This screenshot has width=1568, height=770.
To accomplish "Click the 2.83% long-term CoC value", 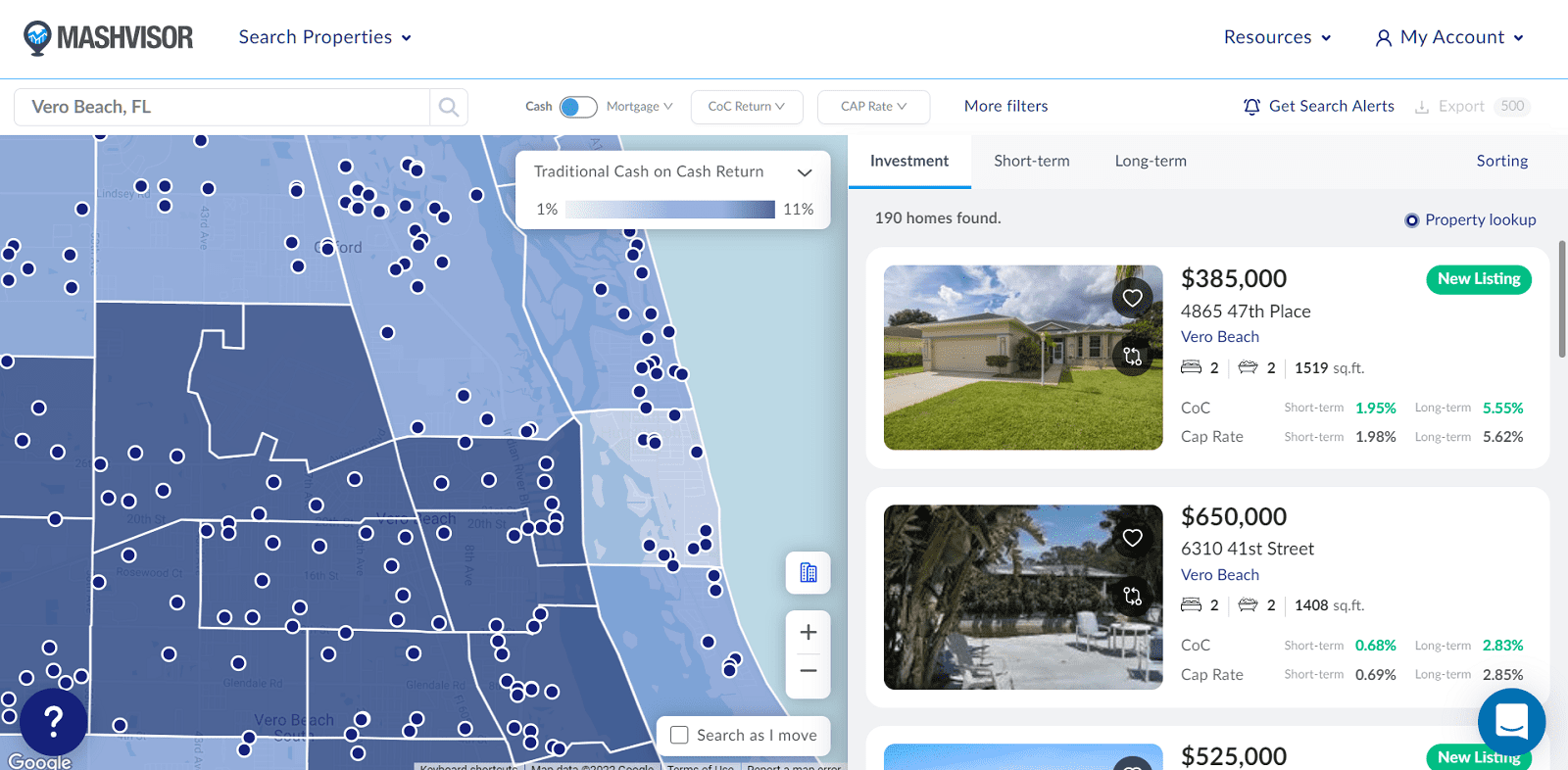I will 1502,646.
